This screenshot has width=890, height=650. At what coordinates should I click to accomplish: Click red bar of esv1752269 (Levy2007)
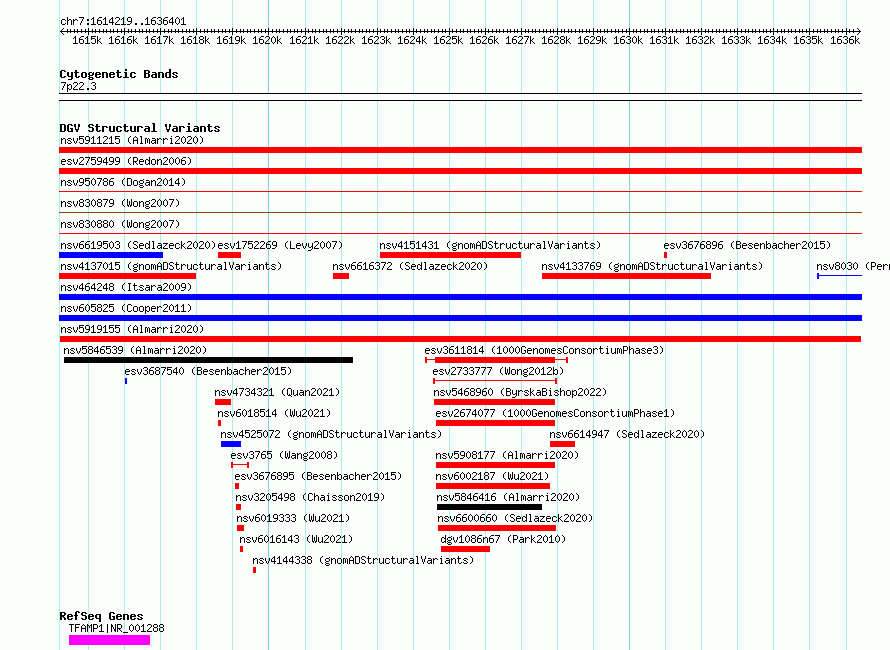229,255
